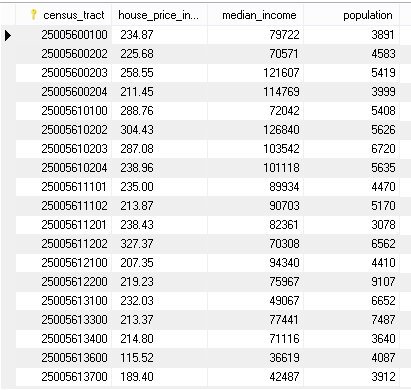Screen dimensions: 411x390
Task: Click the population value 3891
Action: [x=383, y=35]
